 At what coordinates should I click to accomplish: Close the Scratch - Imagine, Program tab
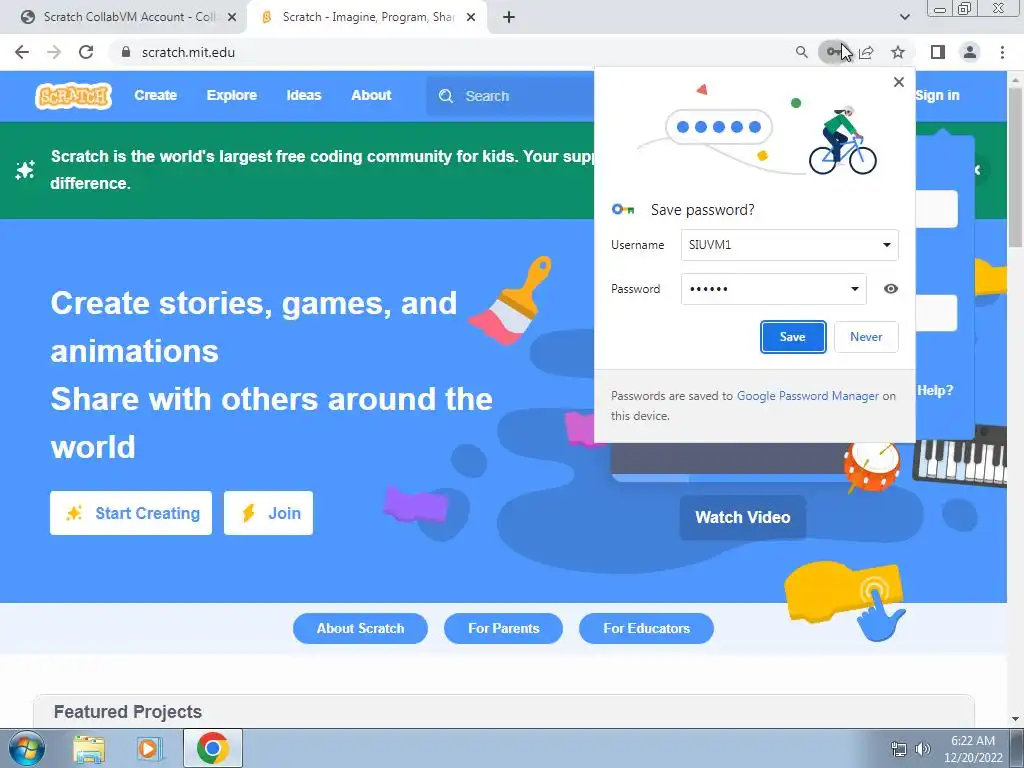[471, 17]
